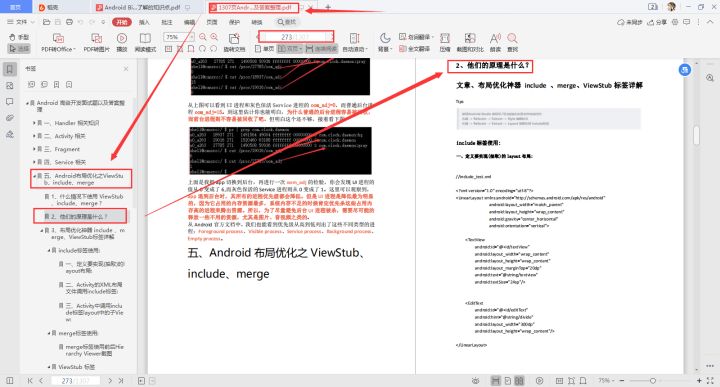Screen dimensions: 720x387
Task: Click PDF转图片 convert to image
Action: tap(96, 43)
